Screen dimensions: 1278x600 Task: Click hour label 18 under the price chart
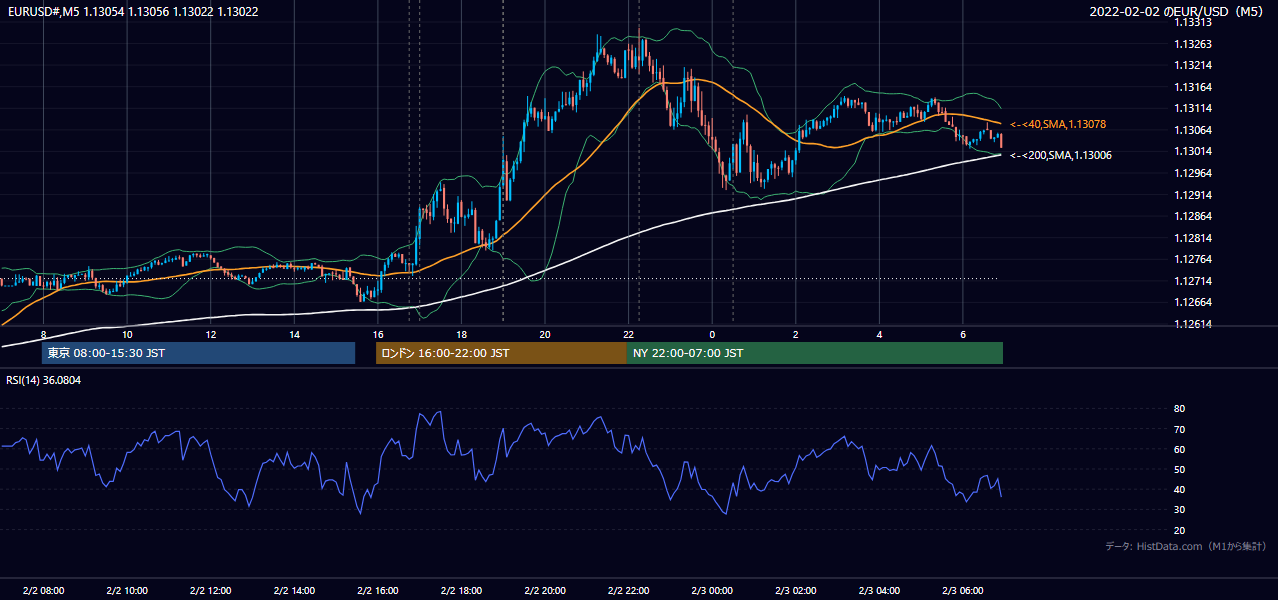(461, 334)
